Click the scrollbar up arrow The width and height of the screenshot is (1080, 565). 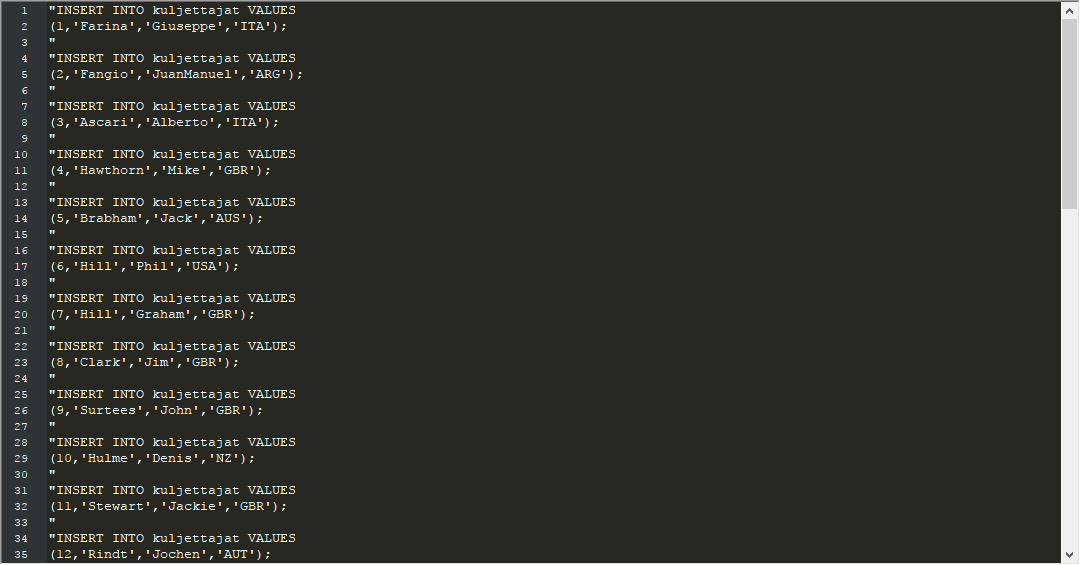[x=1069, y=9]
